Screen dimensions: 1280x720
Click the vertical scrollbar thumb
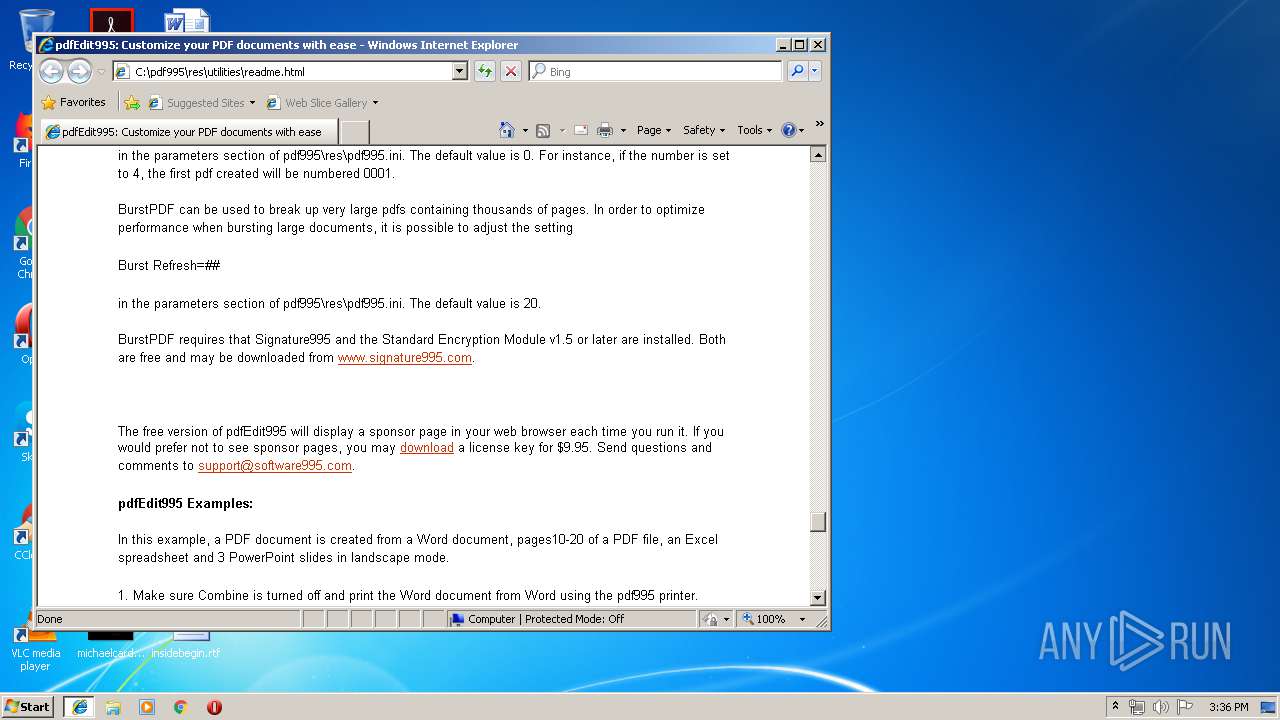point(818,522)
